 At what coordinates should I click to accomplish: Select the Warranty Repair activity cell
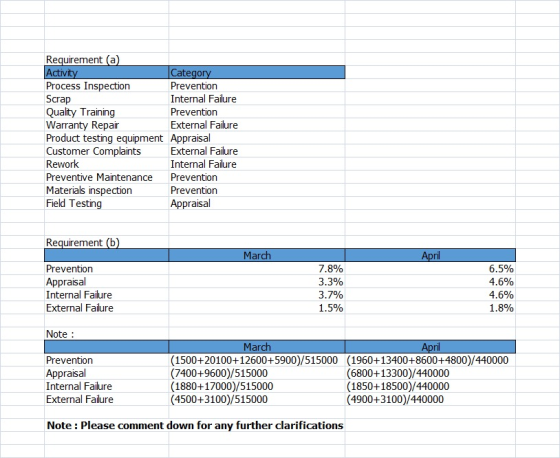pyautogui.click(x=106, y=125)
